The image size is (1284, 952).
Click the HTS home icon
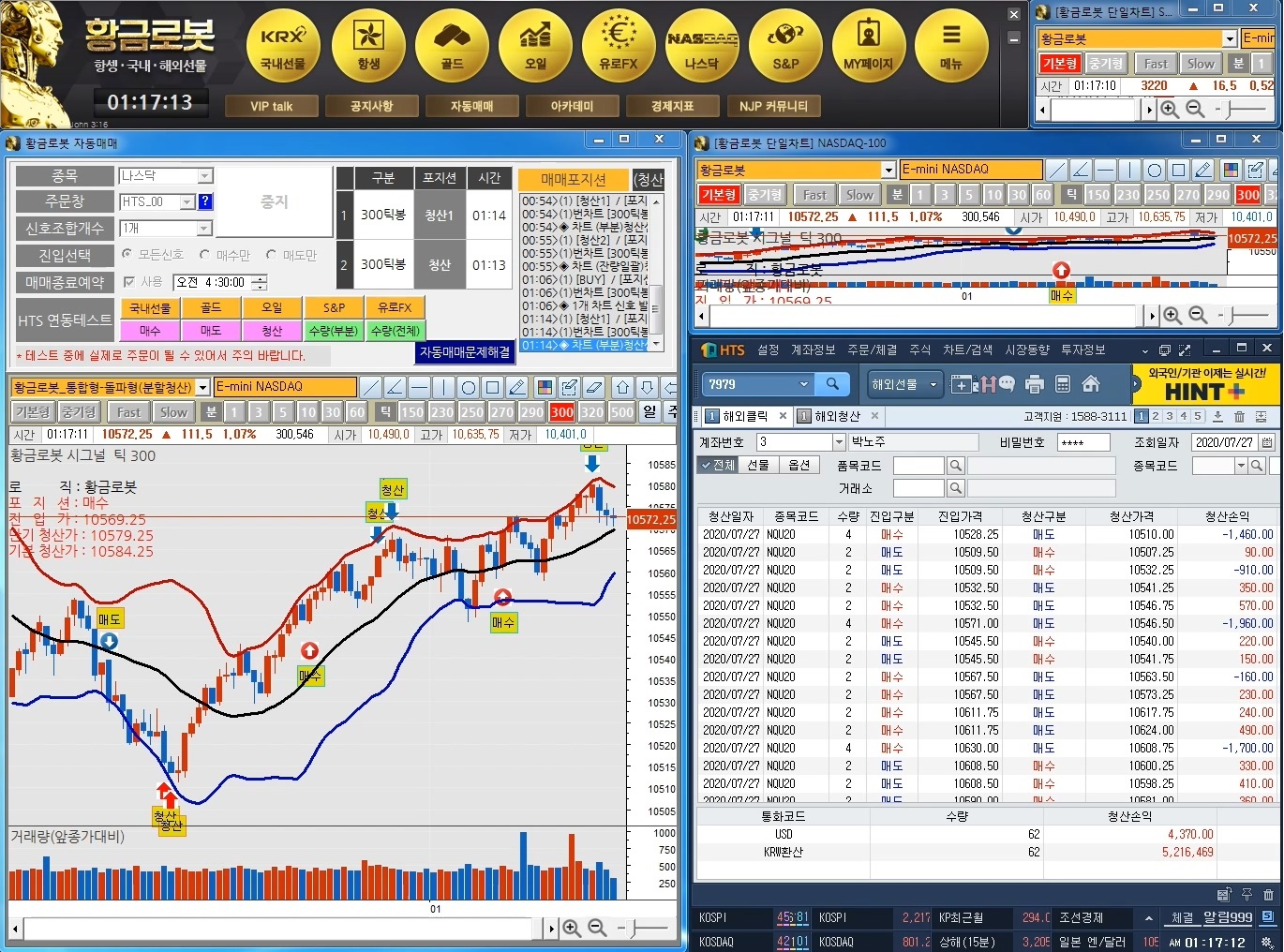pos(1091,384)
